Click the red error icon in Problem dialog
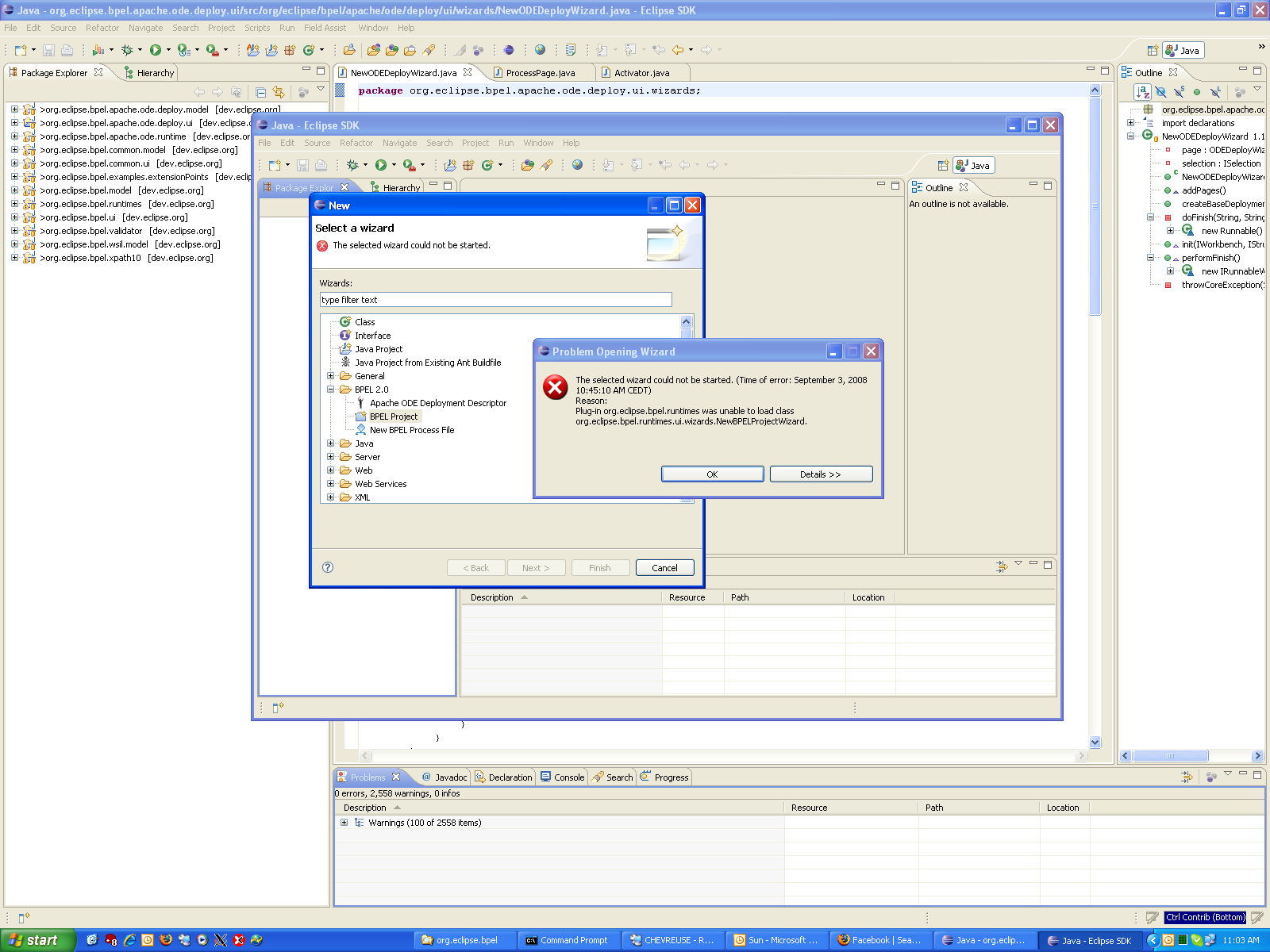 click(555, 387)
